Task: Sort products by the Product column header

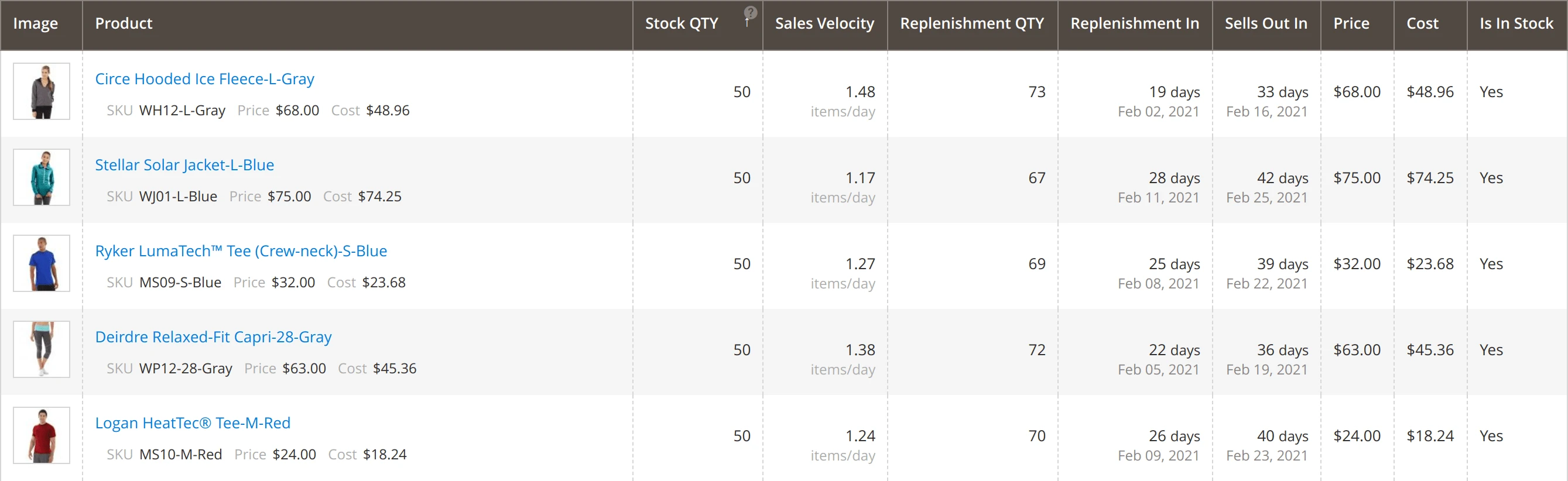Action: tap(124, 23)
